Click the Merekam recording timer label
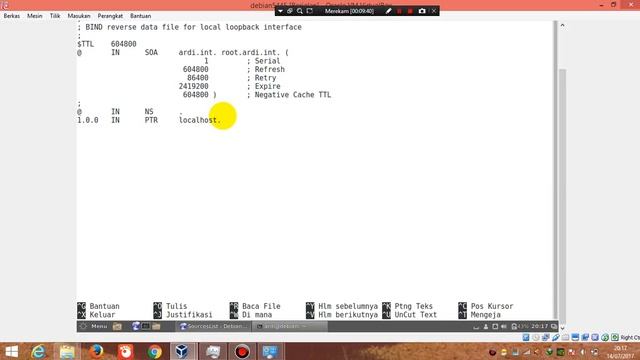 coord(349,11)
